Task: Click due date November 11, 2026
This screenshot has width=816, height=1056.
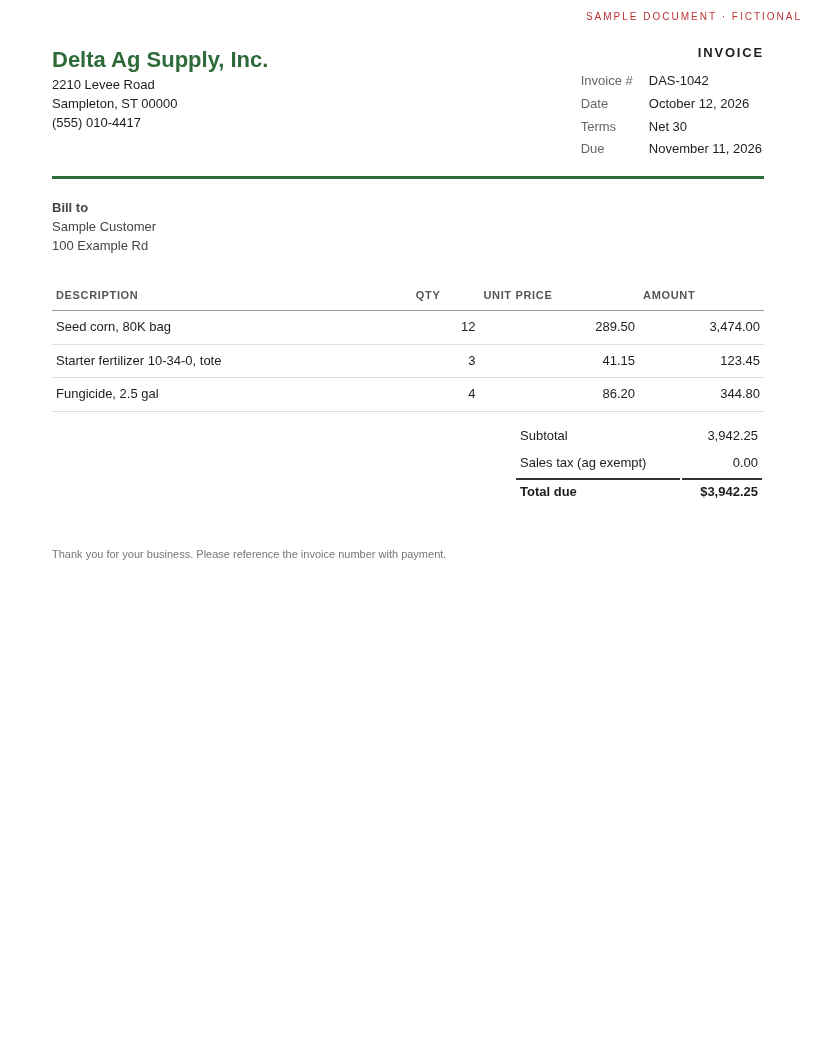Action: [x=705, y=149]
